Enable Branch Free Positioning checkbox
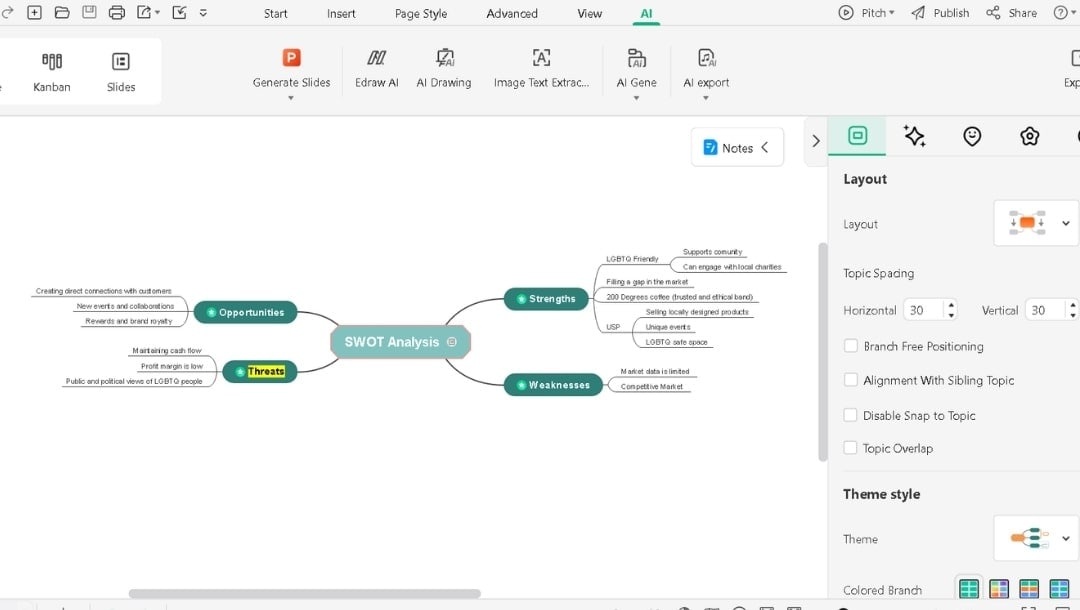Image resolution: width=1080 pixels, height=610 pixels. (851, 346)
